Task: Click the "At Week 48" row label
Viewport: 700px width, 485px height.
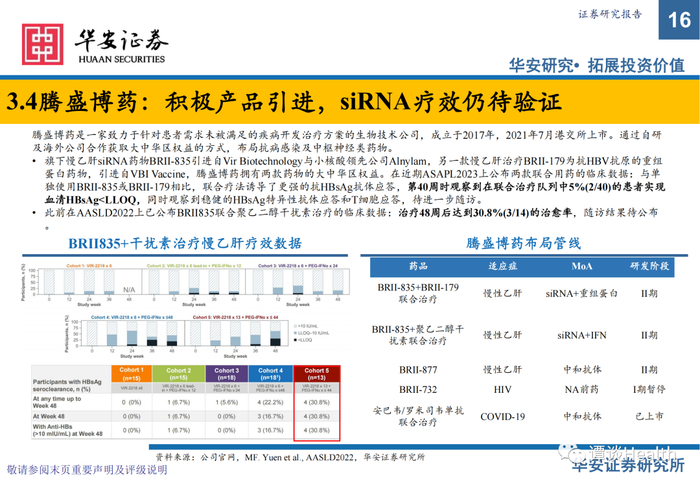Action: point(49,416)
